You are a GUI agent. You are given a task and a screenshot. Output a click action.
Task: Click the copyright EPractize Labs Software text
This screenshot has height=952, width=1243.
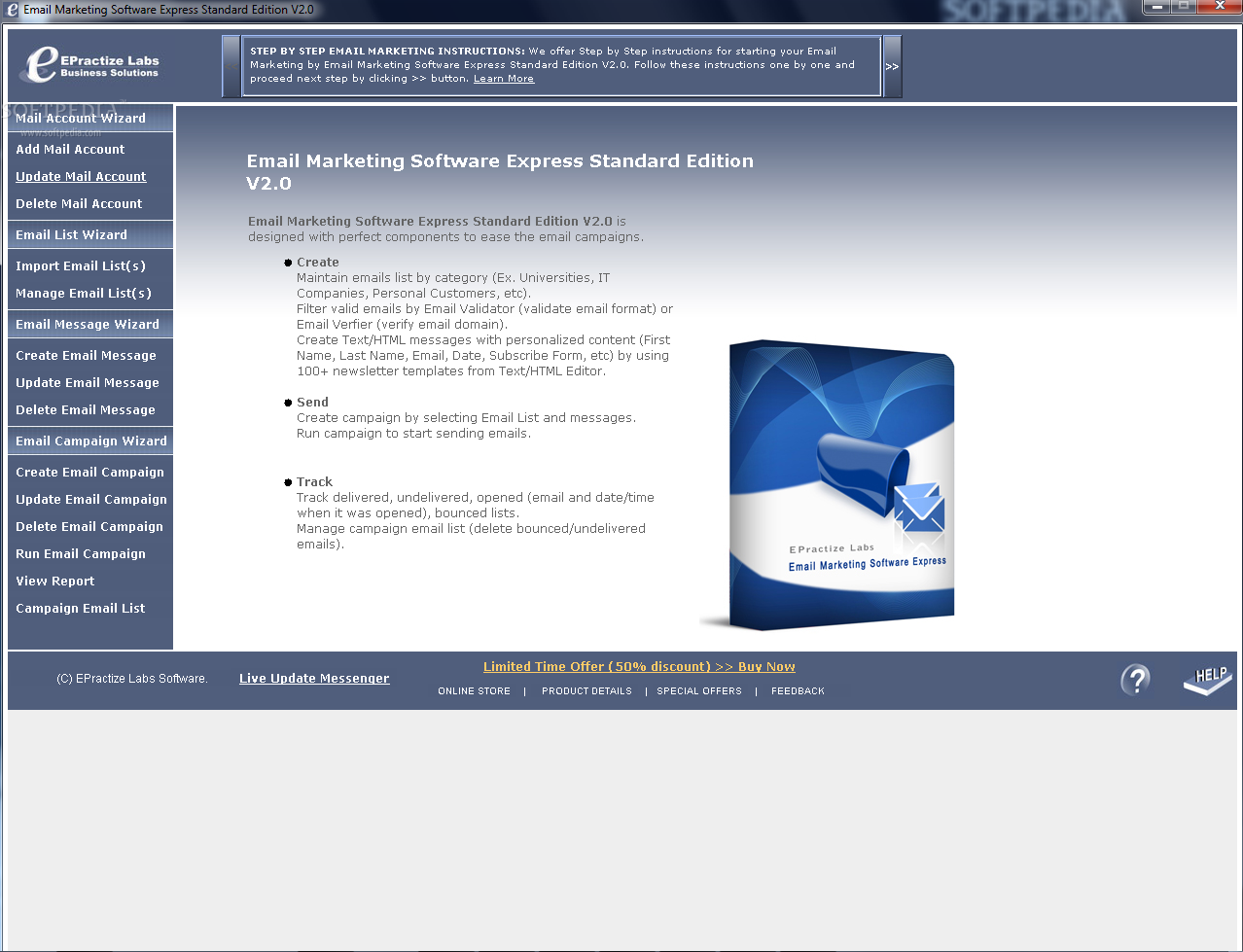tap(132, 679)
